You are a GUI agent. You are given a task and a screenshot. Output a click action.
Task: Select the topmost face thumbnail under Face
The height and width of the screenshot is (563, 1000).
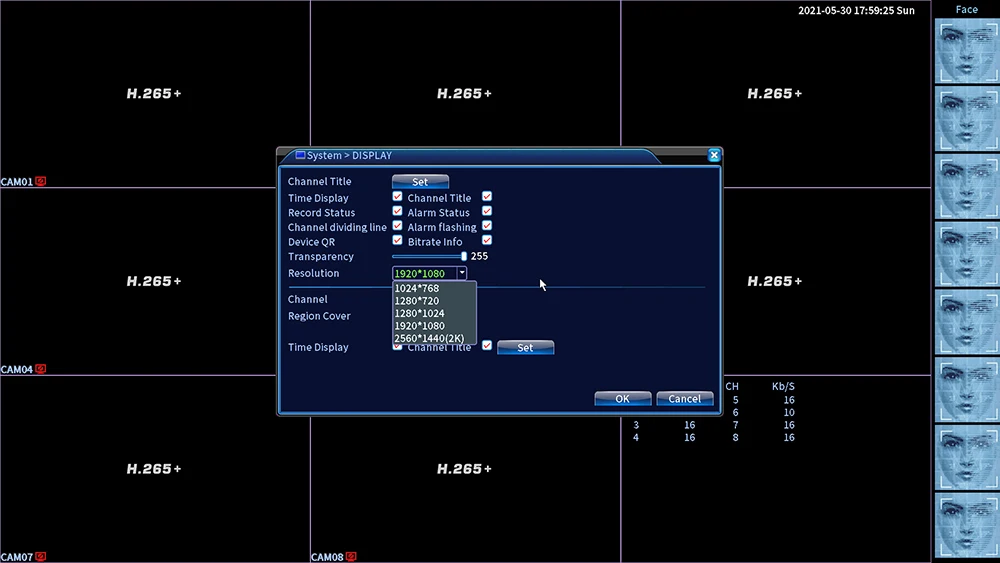966,51
